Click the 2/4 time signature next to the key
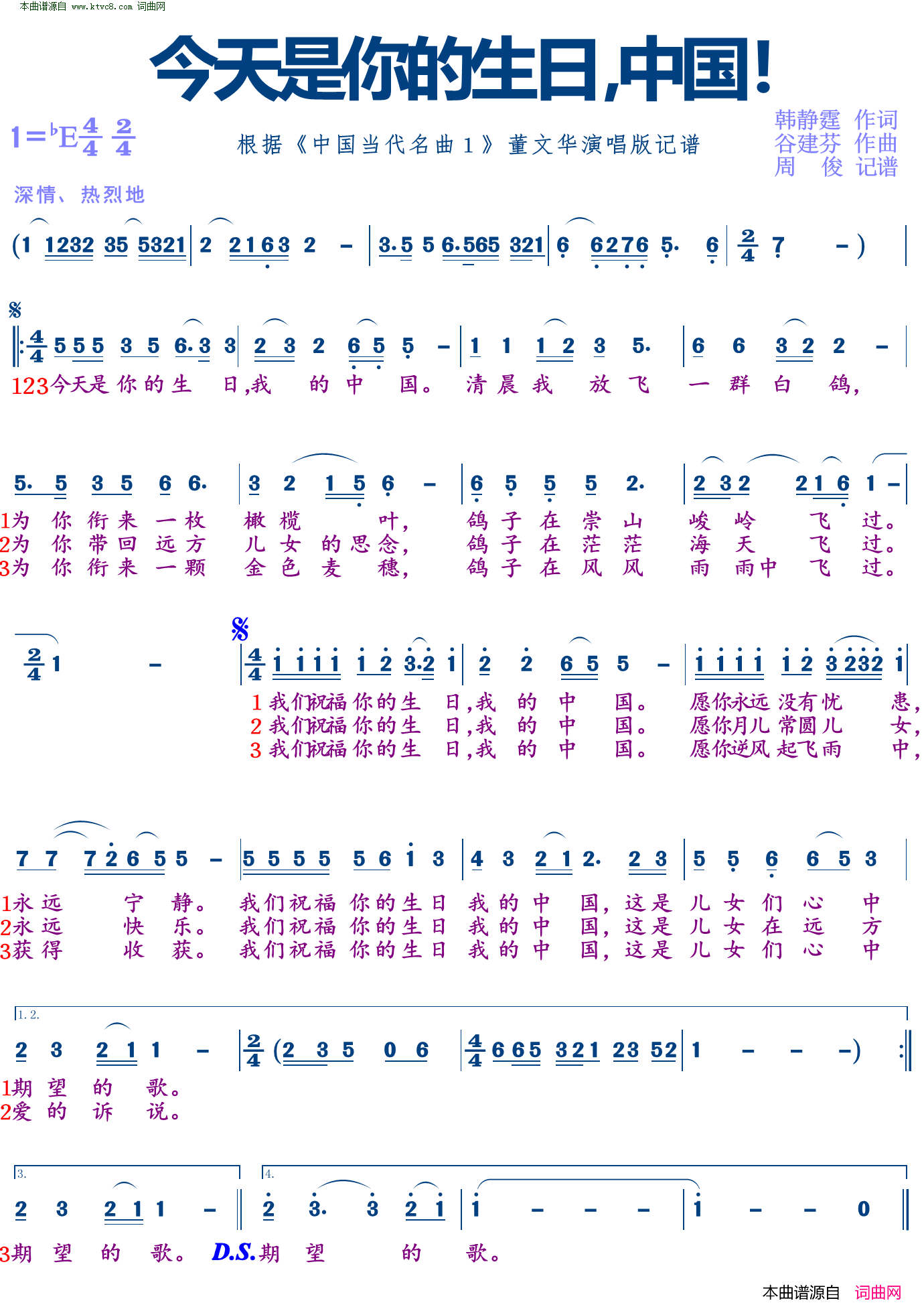 tap(124, 137)
